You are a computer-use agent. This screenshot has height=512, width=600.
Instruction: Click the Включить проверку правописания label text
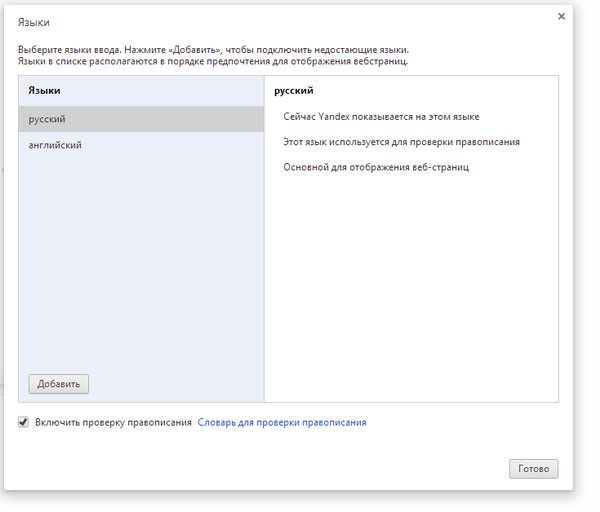pos(113,423)
